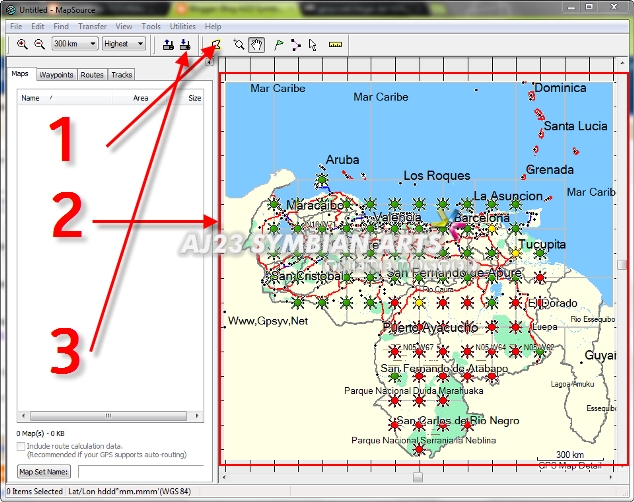Collapse the side panel with small arrow button
The height and width of the screenshot is (502, 634).
click(209, 62)
